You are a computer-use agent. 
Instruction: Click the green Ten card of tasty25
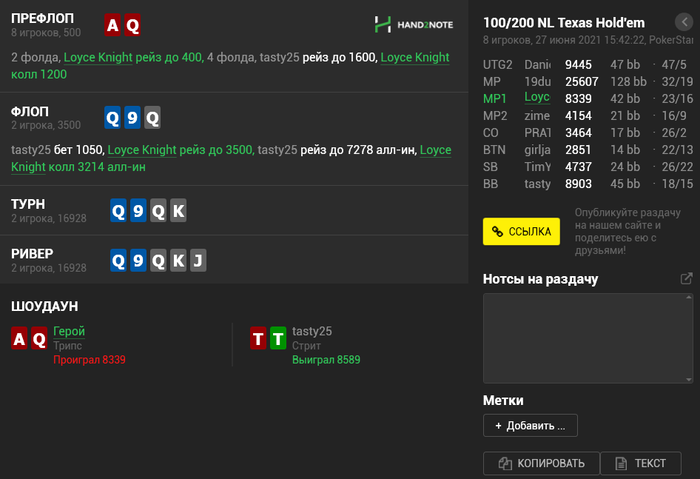[278, 338]
